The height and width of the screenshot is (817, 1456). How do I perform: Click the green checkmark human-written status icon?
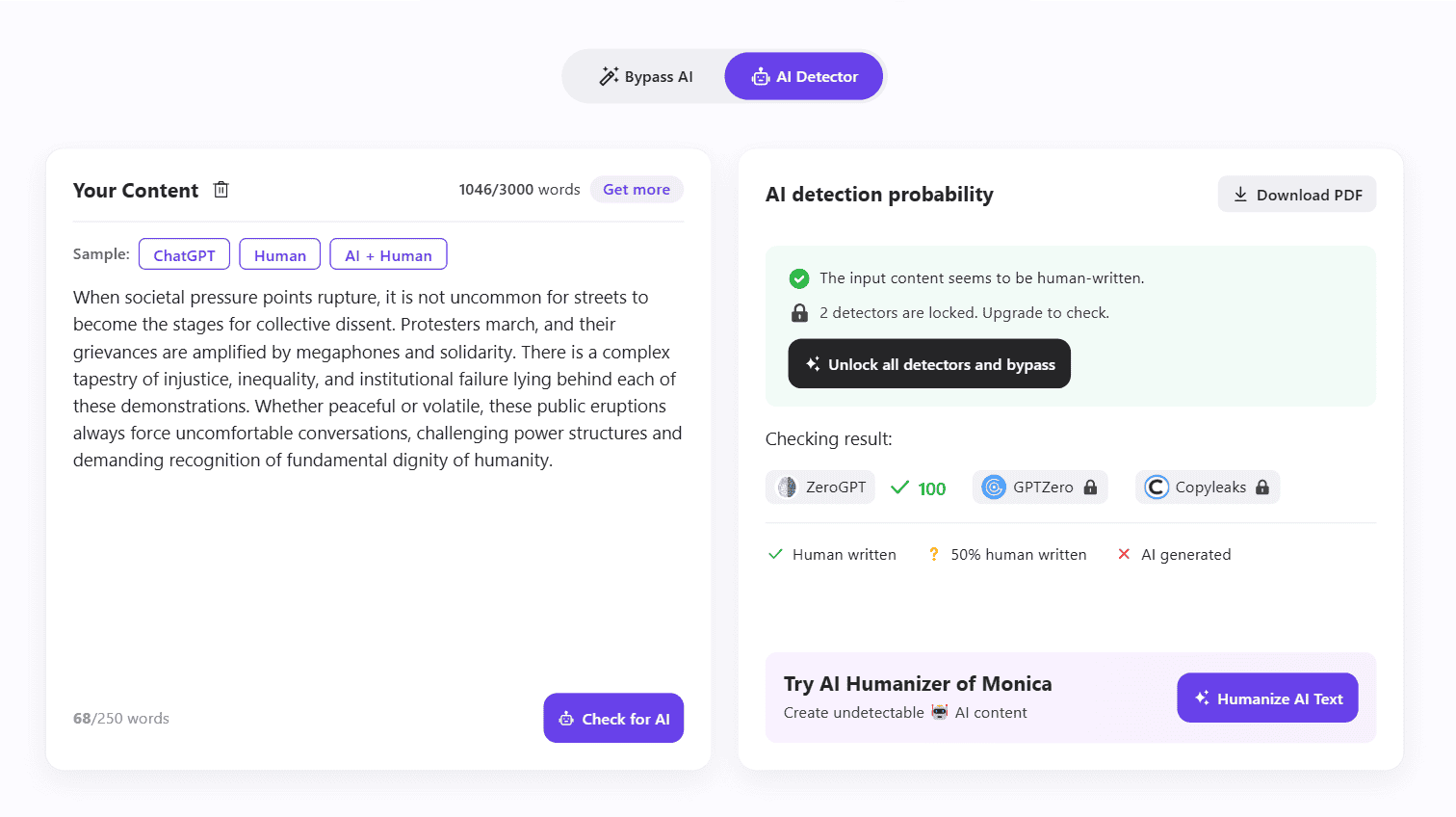tap(799, 278)
